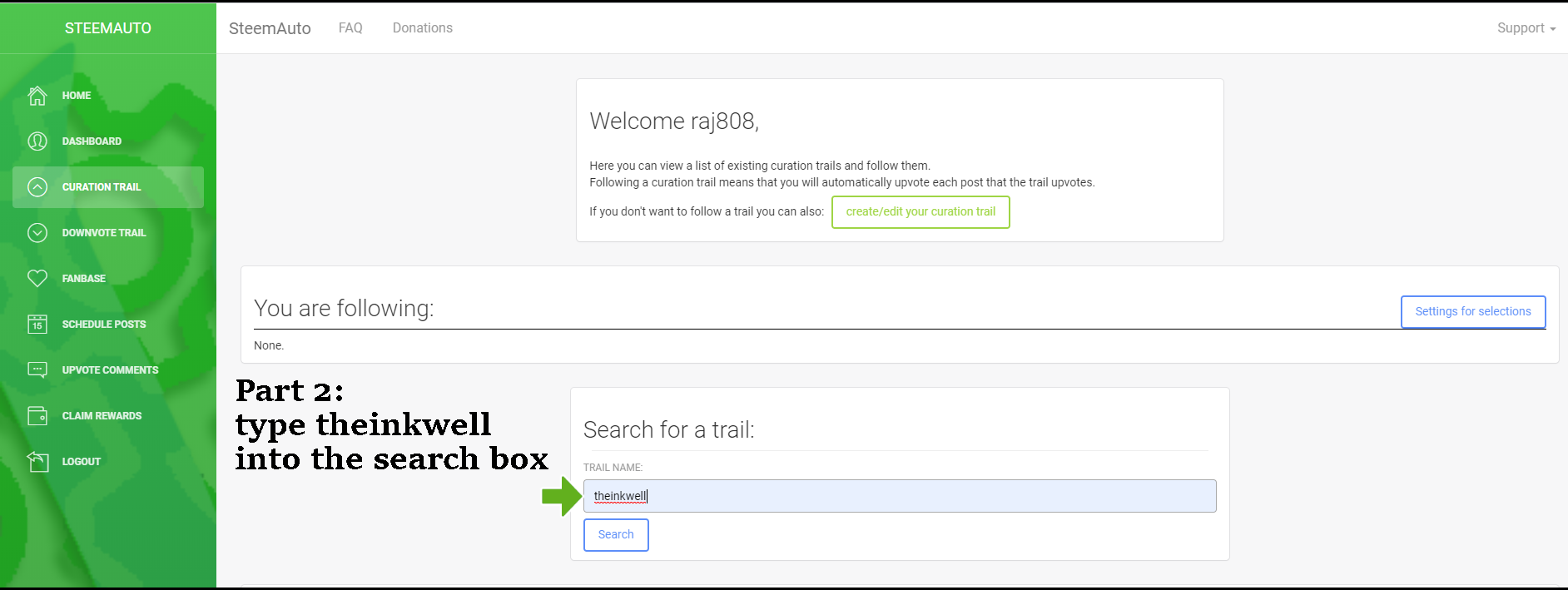Select Downvote Trail menu label
The image size is (1568, 590).
[x=104, y=233]
